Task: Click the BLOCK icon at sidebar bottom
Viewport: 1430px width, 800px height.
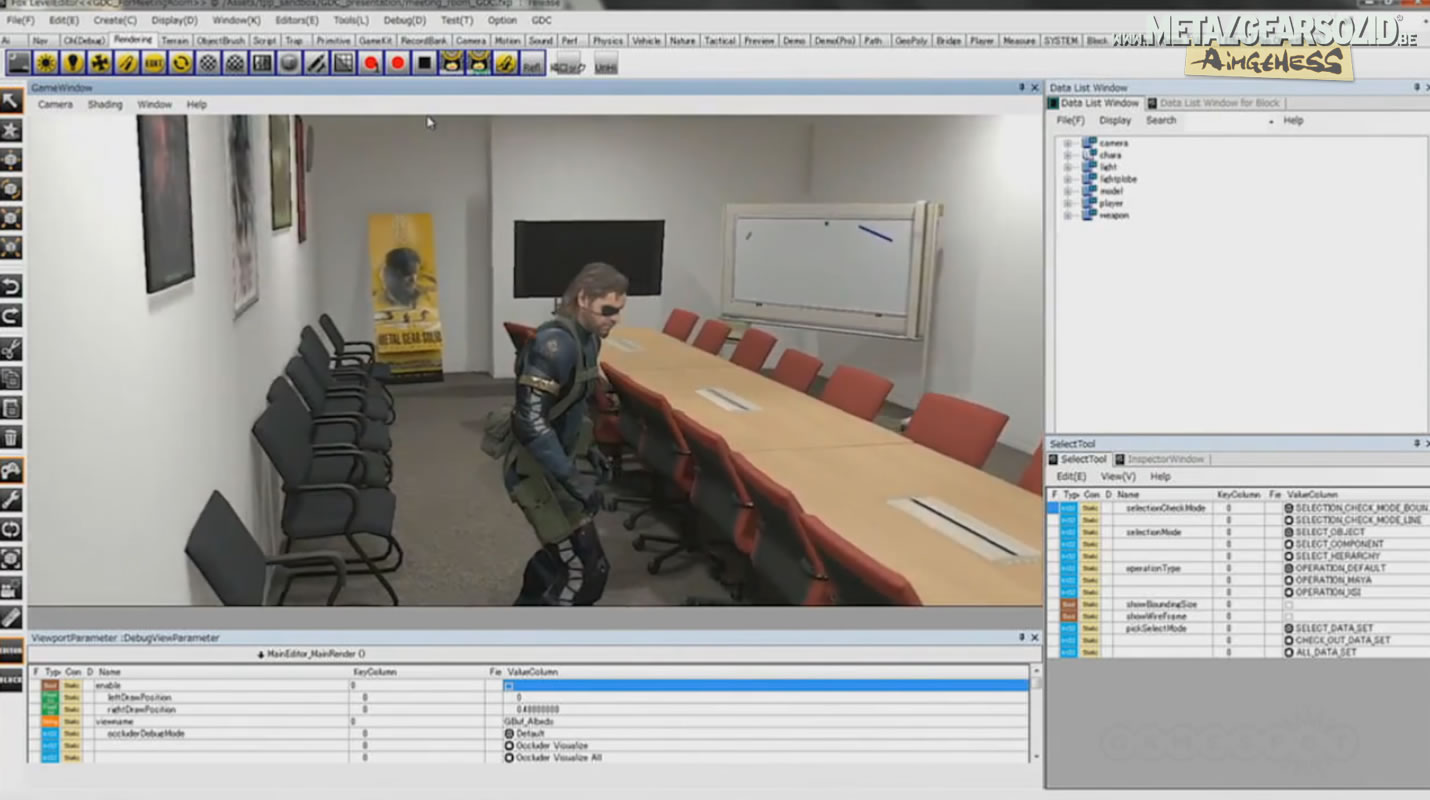Action: pos(11,680)
